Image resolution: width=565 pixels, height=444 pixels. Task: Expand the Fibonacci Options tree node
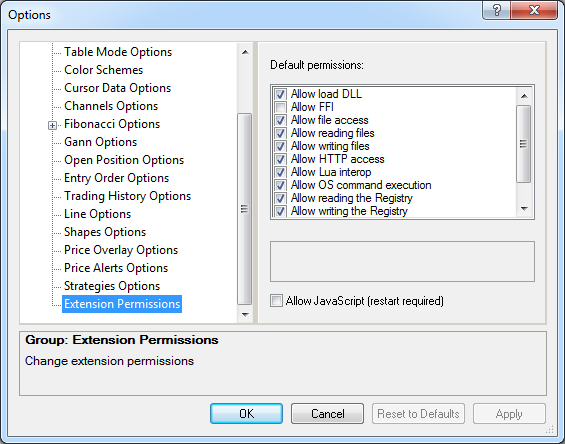pos(53,125)
